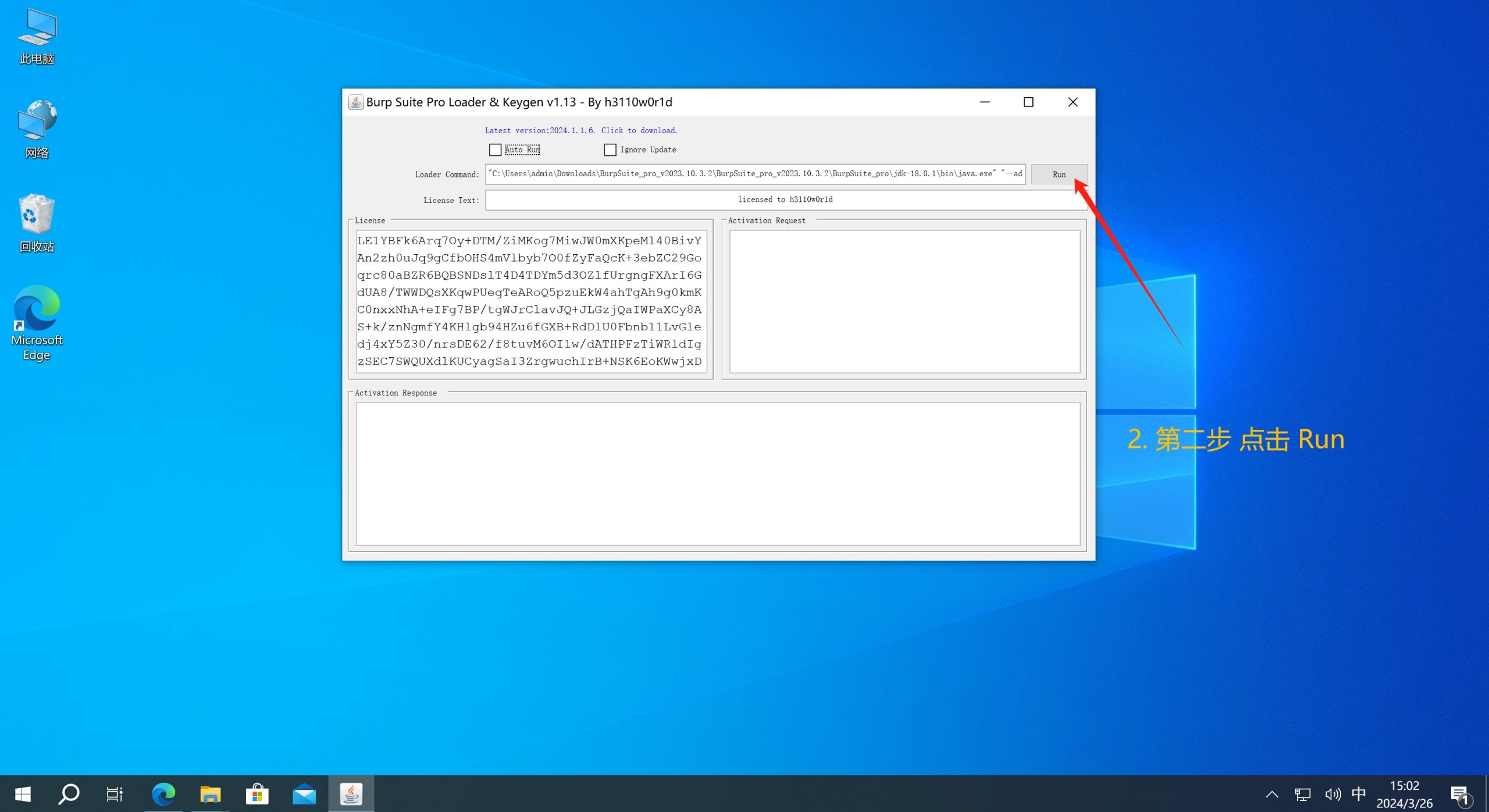Click the Run button

(x=1059, y=174)
